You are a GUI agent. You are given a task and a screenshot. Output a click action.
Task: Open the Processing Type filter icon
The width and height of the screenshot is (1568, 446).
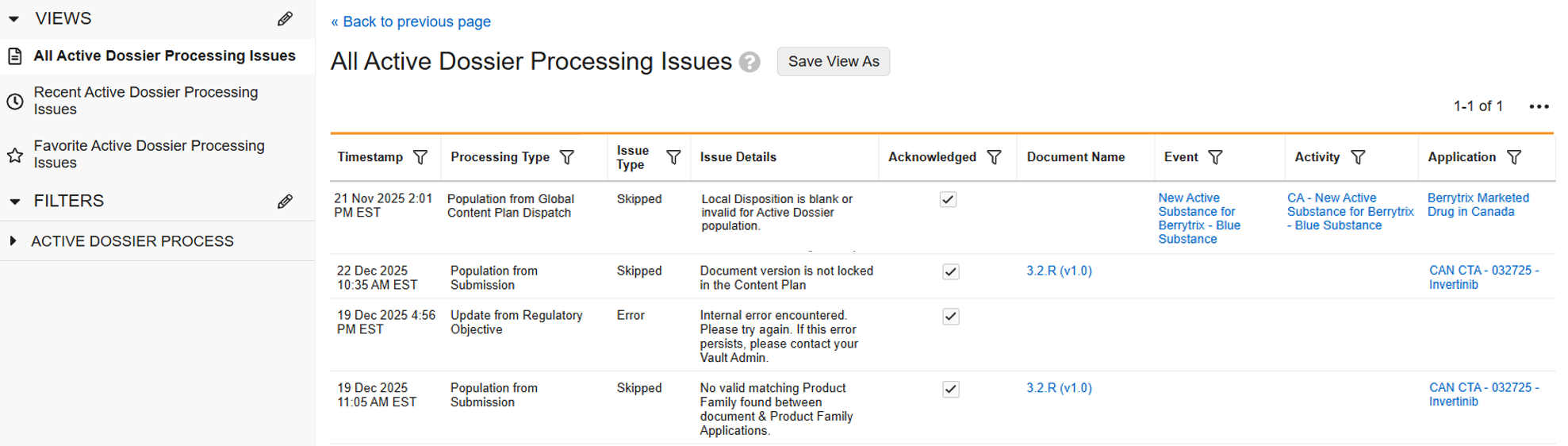(567, 157)
